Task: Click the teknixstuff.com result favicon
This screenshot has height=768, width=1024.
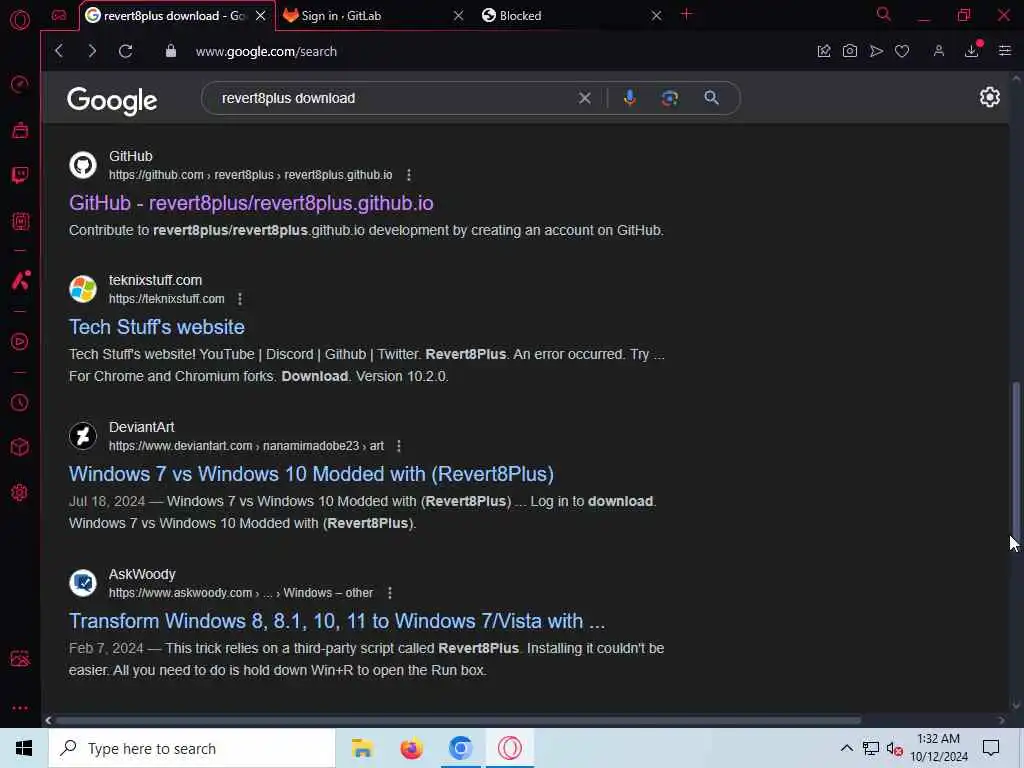Action: pos(83,289)
